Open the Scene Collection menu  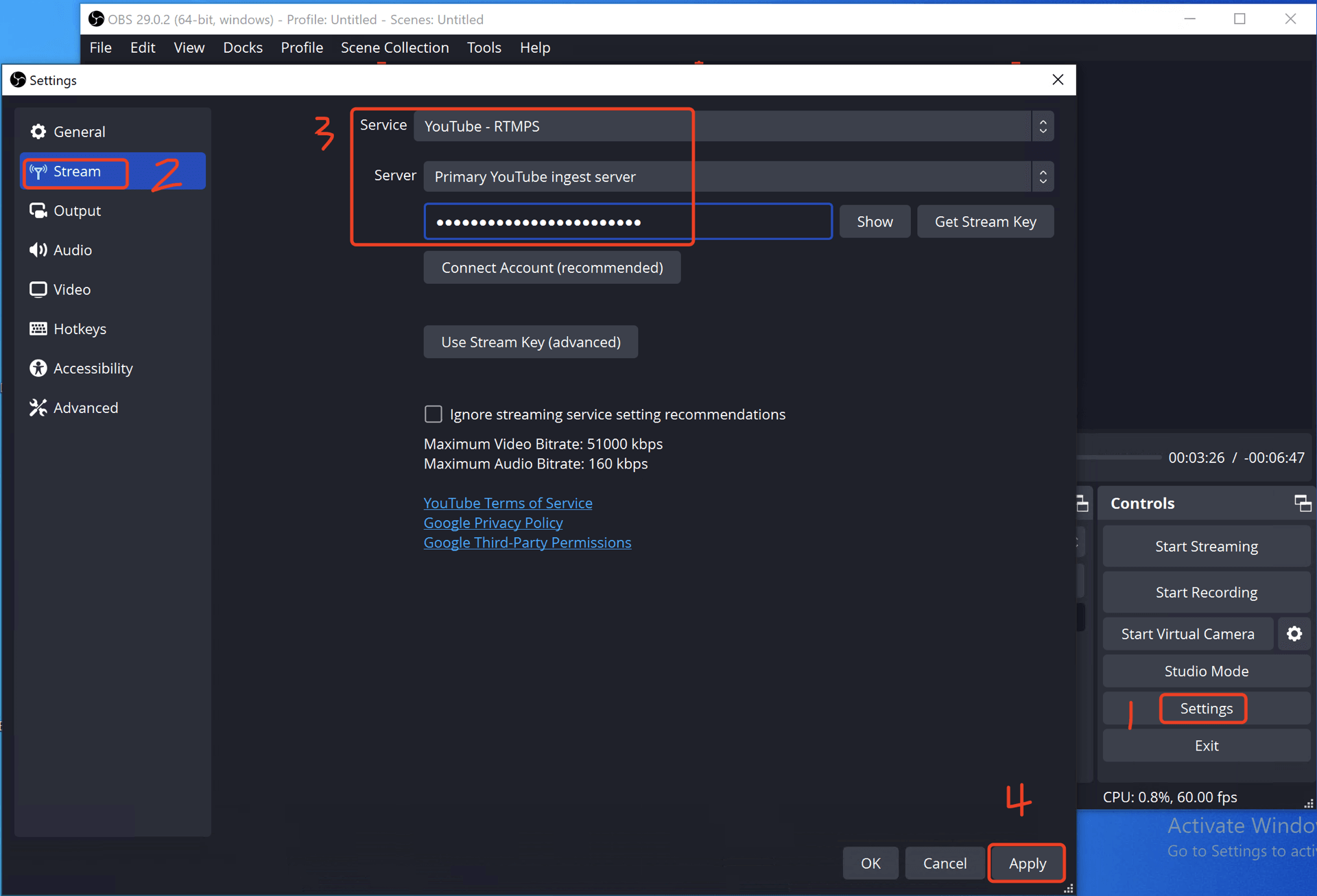[394, 47]
